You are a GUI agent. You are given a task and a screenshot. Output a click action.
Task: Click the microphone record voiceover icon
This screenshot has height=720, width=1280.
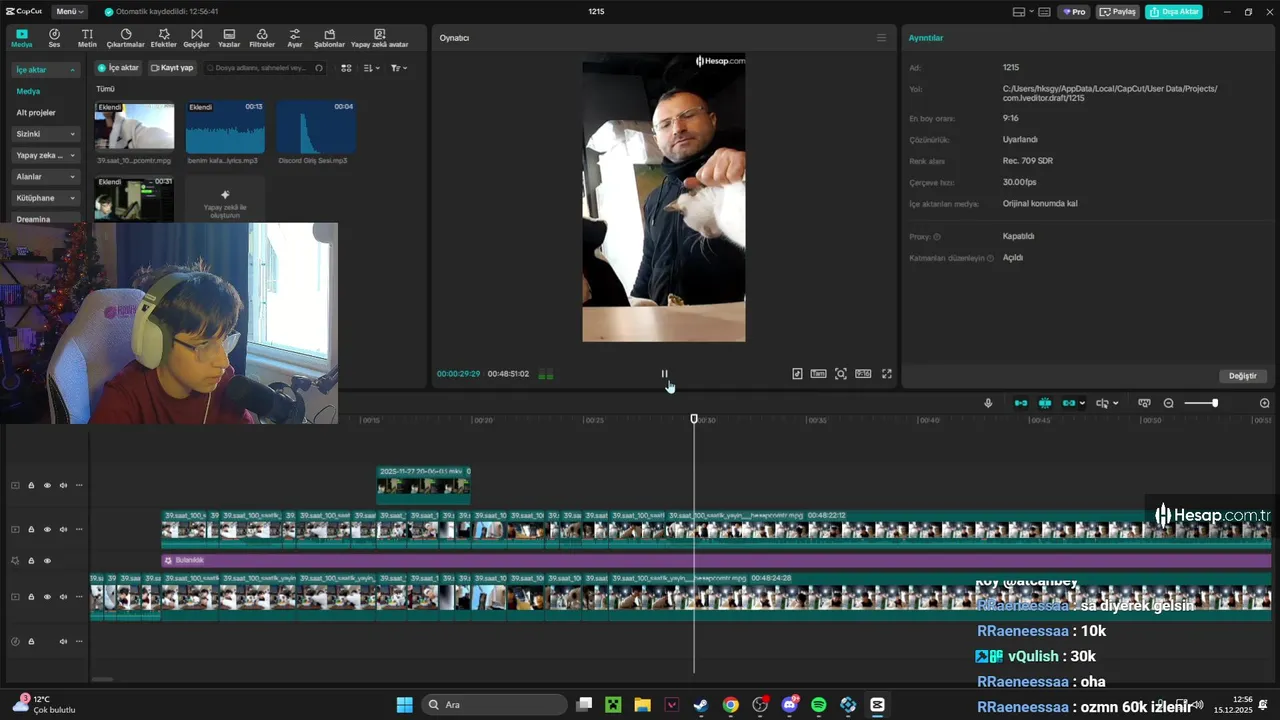point(988,403)
